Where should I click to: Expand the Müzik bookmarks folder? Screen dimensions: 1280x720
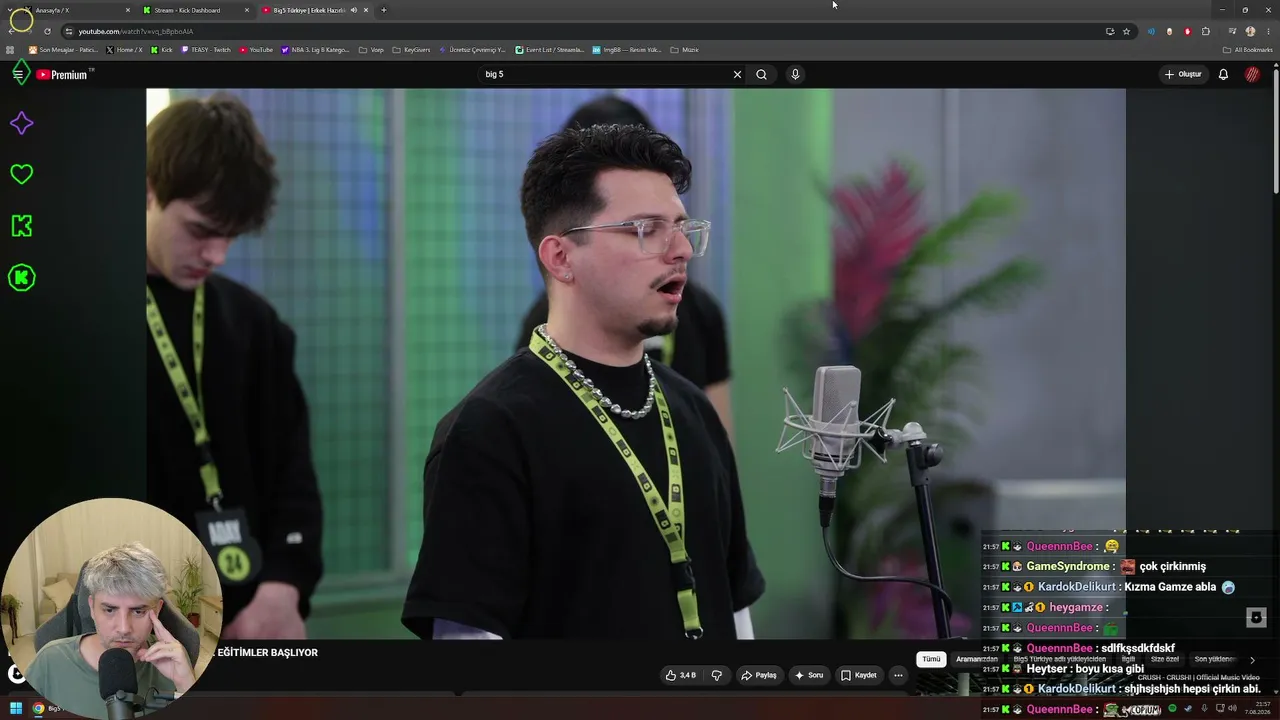click(684, 50)
